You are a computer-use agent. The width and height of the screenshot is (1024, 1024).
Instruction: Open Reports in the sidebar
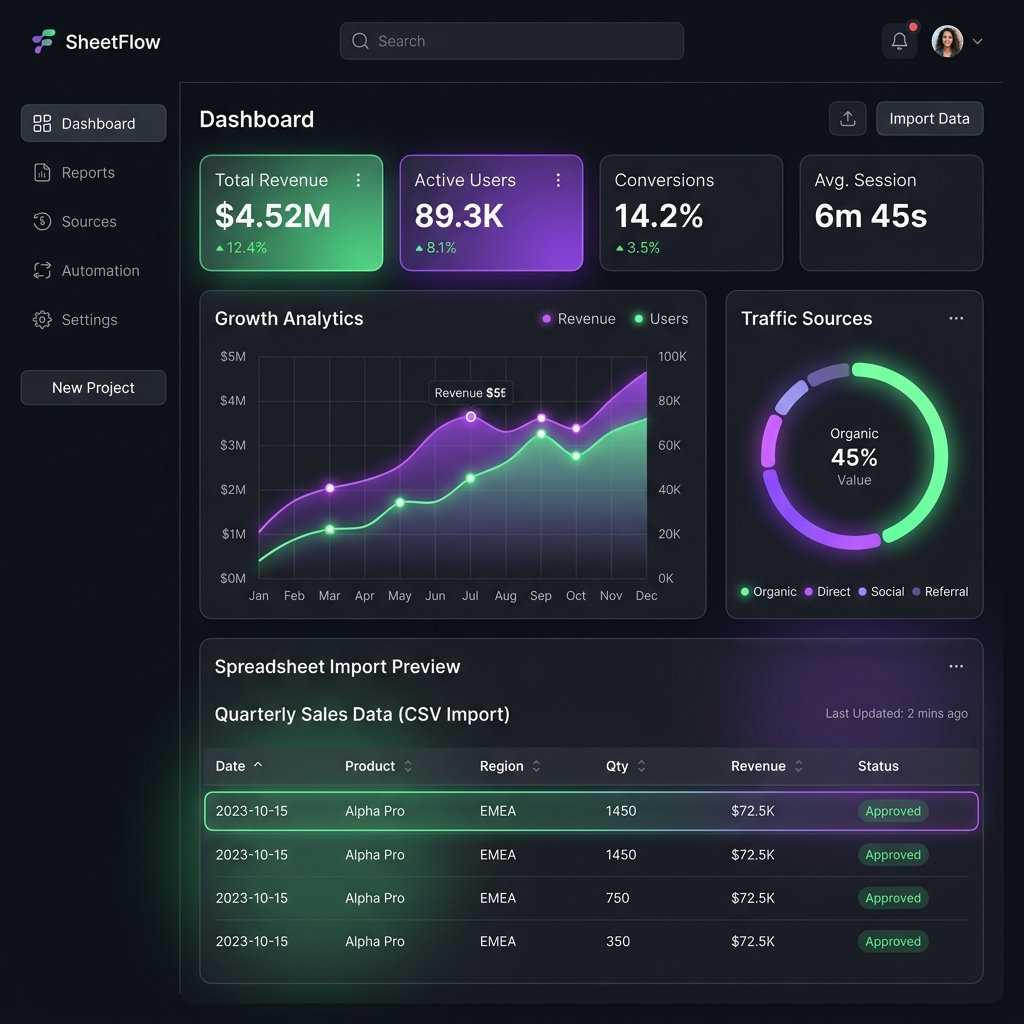coord(93,172)
